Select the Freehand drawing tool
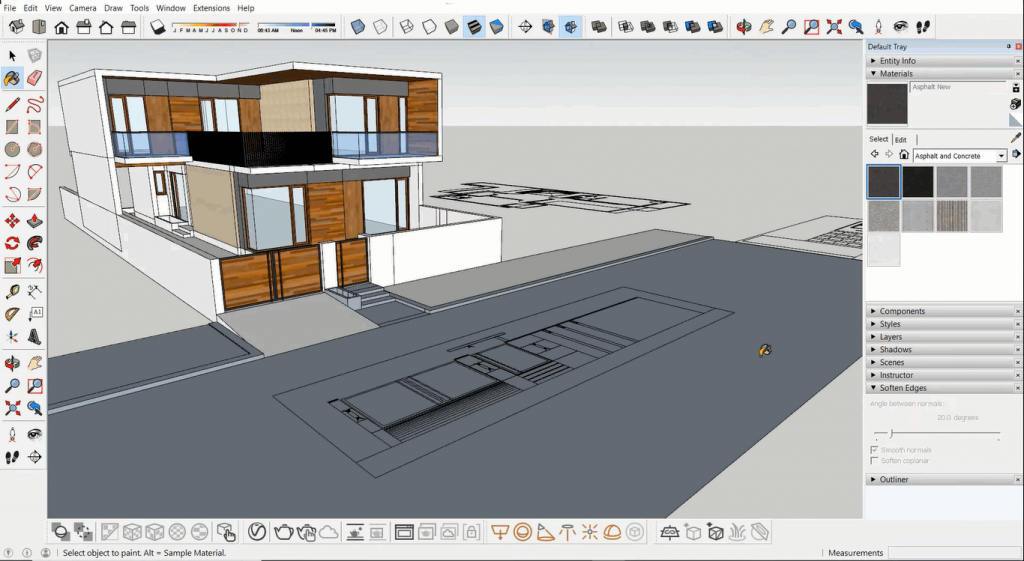1024x561 pixels. [35, 104]
